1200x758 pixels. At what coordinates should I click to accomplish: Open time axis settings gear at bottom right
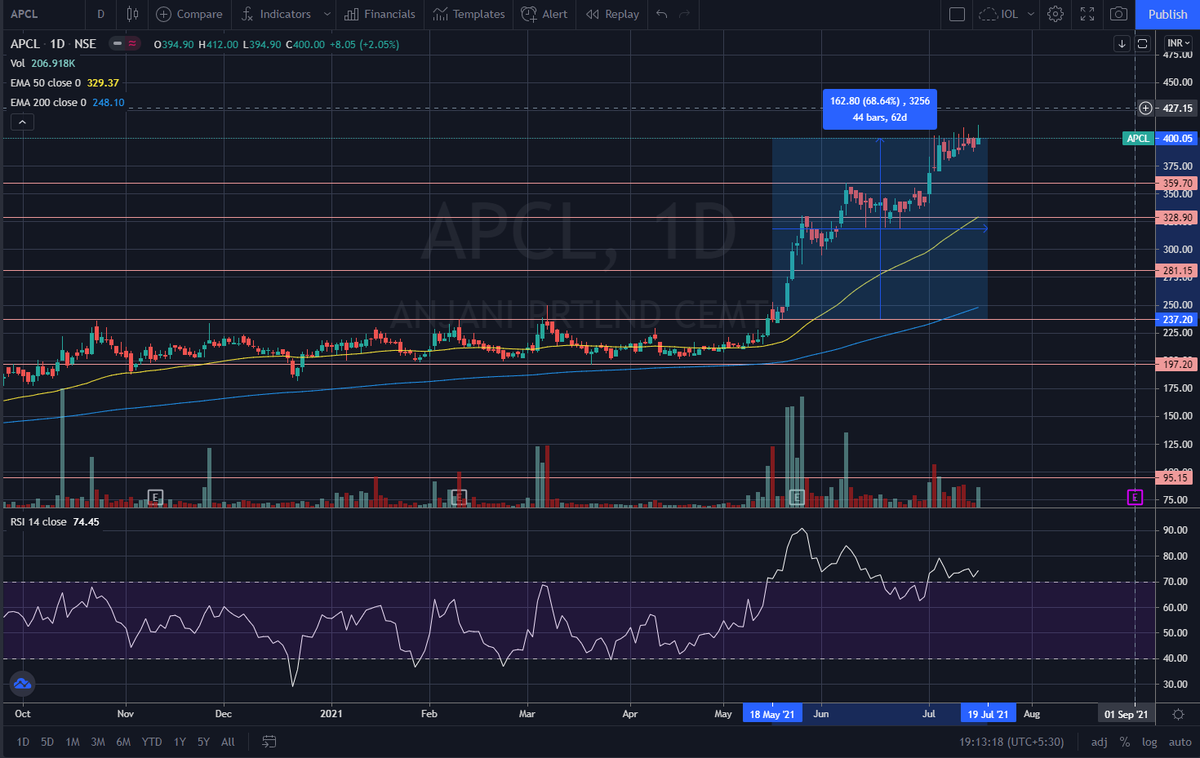click(x=1180, y=714)
